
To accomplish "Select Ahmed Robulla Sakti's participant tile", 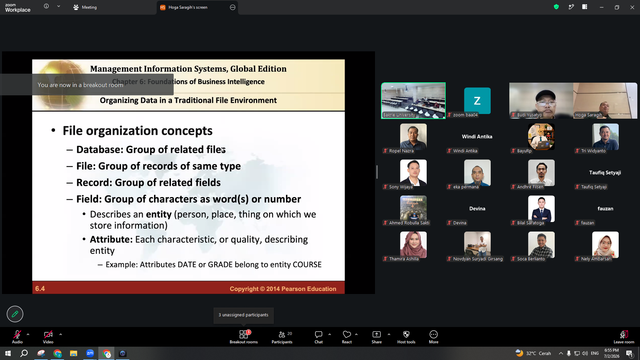I will coord(413,209).
